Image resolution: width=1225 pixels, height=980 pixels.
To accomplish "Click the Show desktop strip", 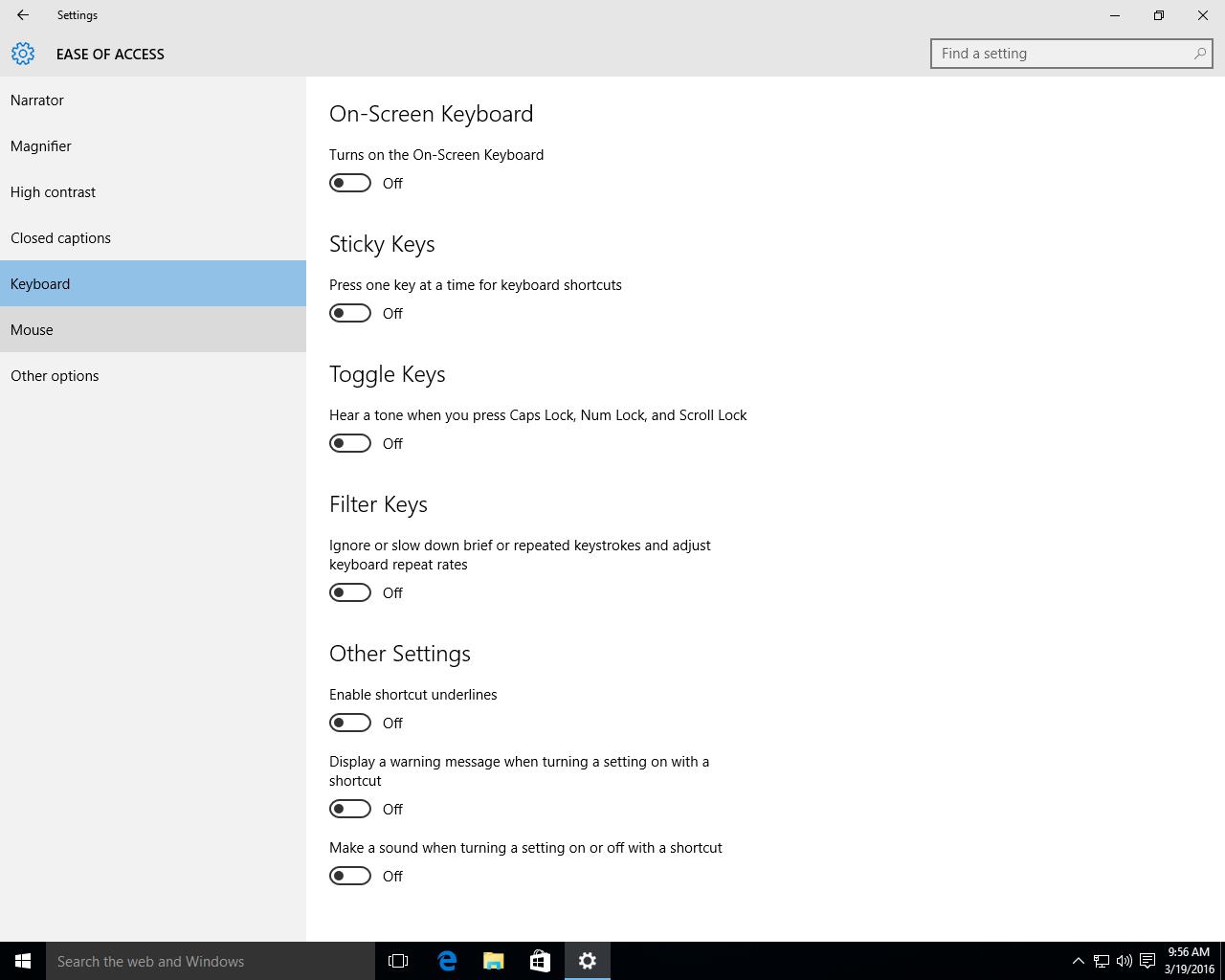I will point(1222,961).
